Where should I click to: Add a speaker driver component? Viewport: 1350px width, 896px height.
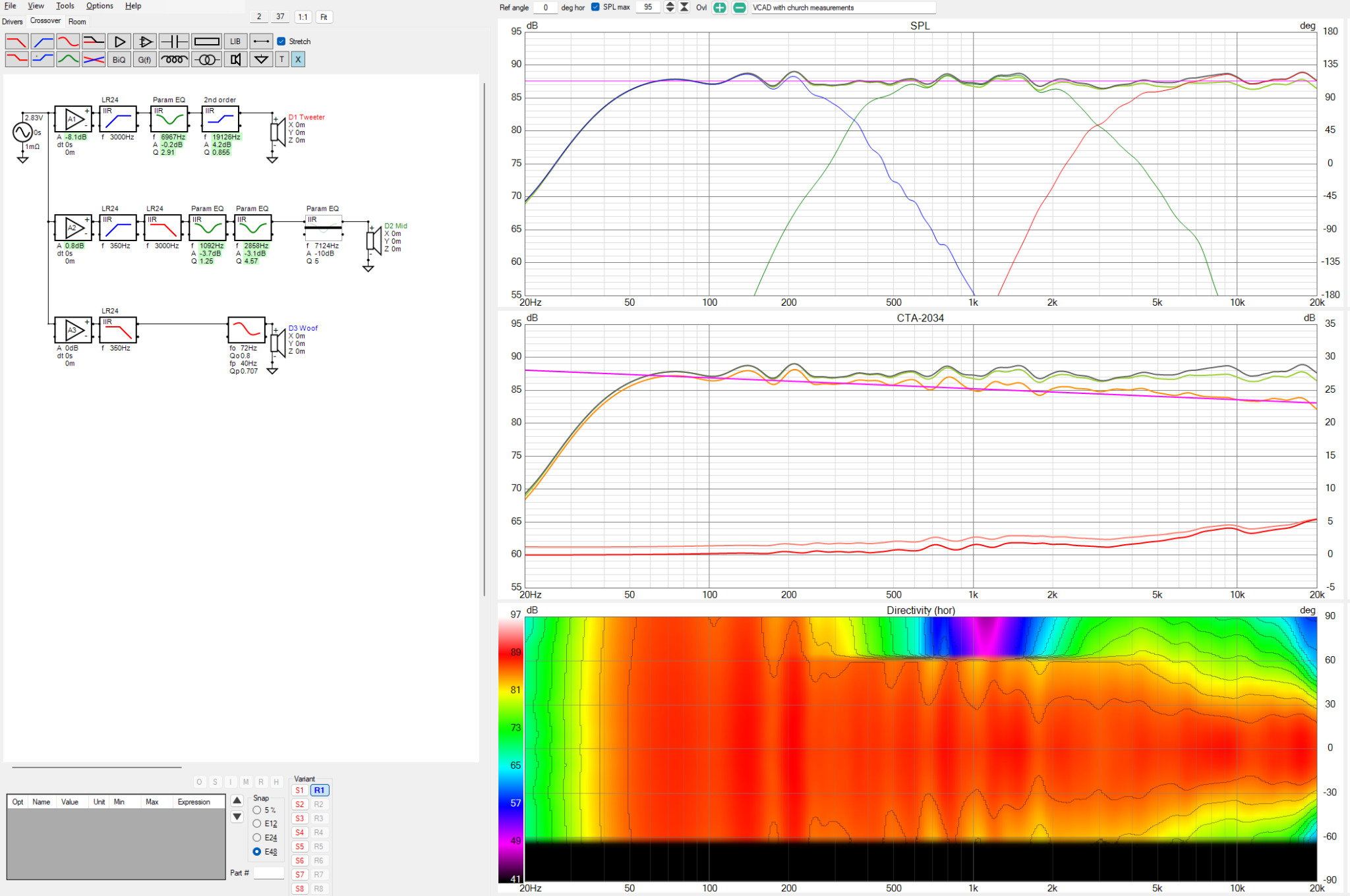coord(235,59)
